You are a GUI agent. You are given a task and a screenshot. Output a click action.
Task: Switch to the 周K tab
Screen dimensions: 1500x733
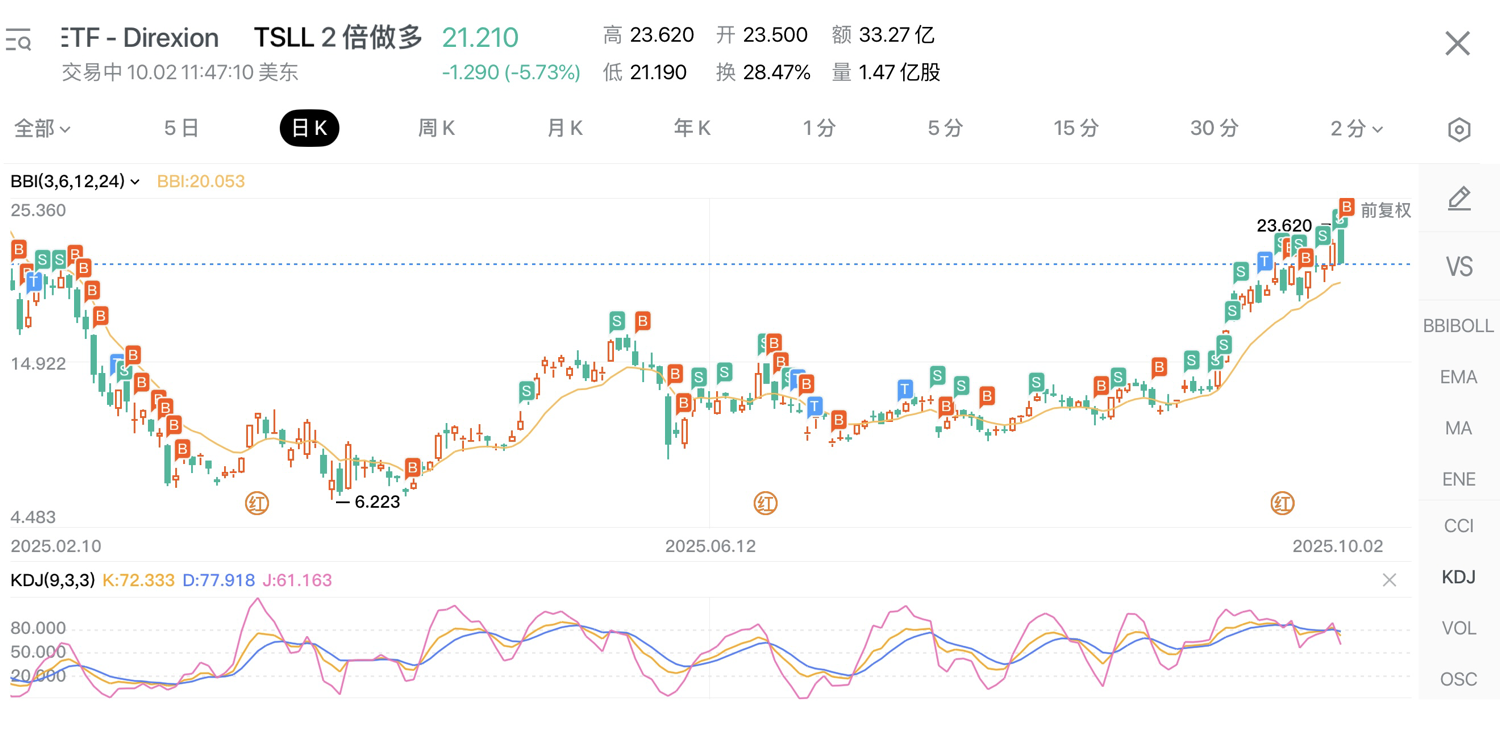436,129
